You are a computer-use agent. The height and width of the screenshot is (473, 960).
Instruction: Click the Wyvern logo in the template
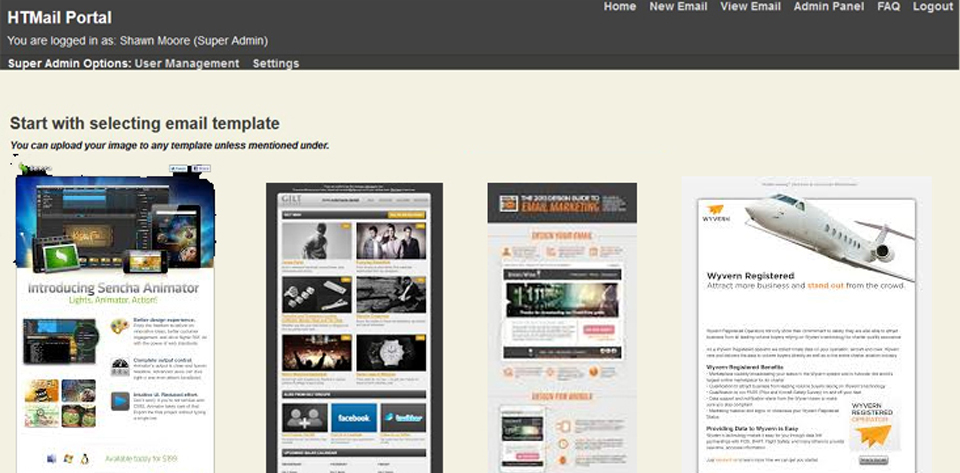click(716, 217)
